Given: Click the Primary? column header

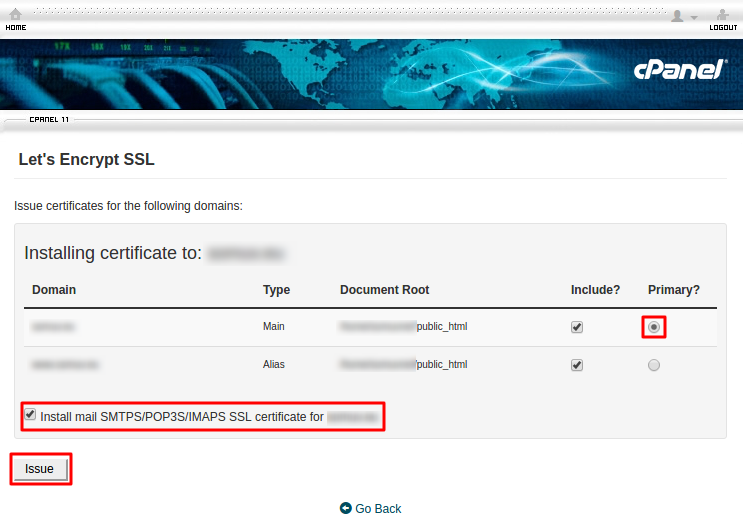Looking at the screenshot, I should pyautogui.click(x=674, y=290).
